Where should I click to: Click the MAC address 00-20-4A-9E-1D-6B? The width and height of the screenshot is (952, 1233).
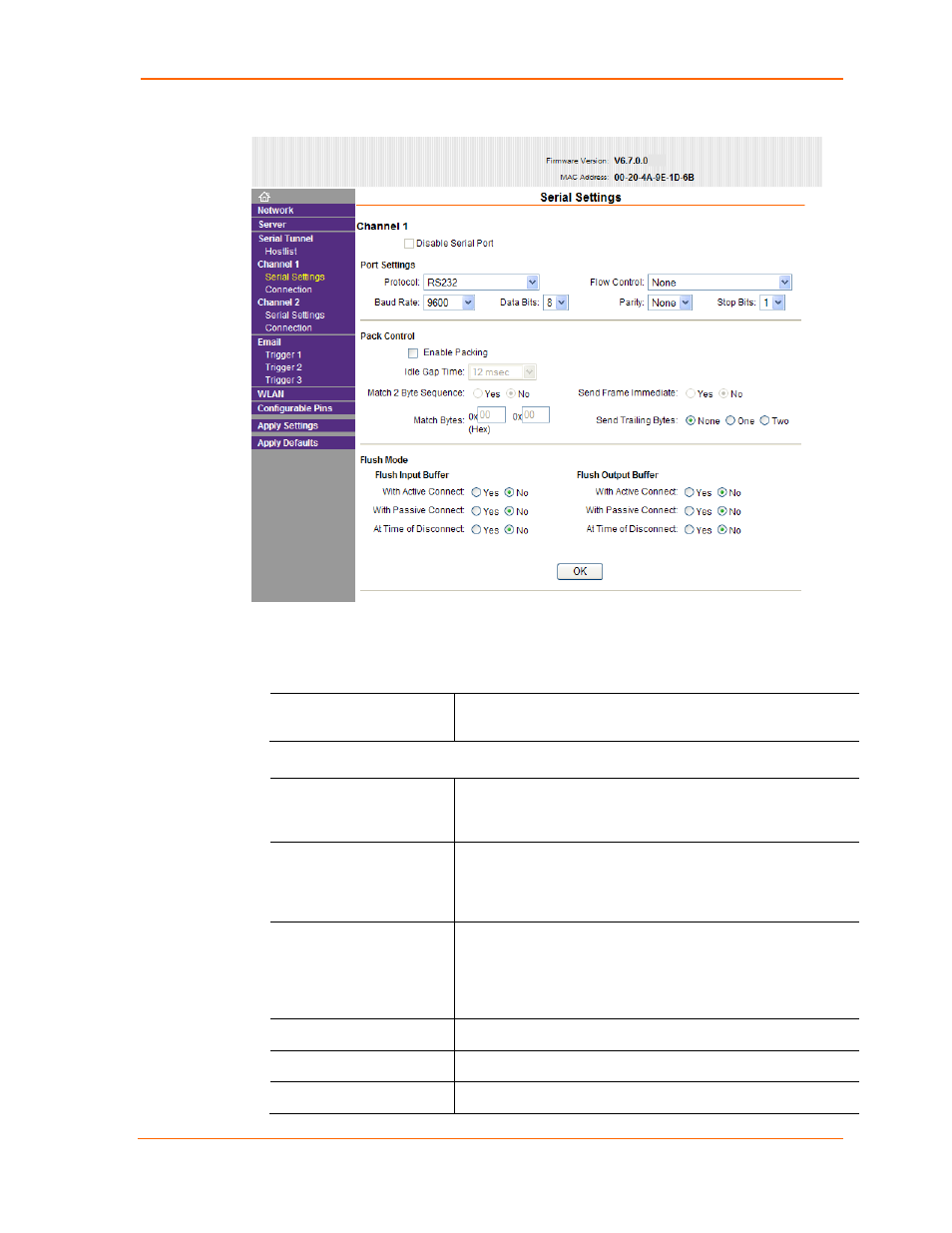[654, 178]
